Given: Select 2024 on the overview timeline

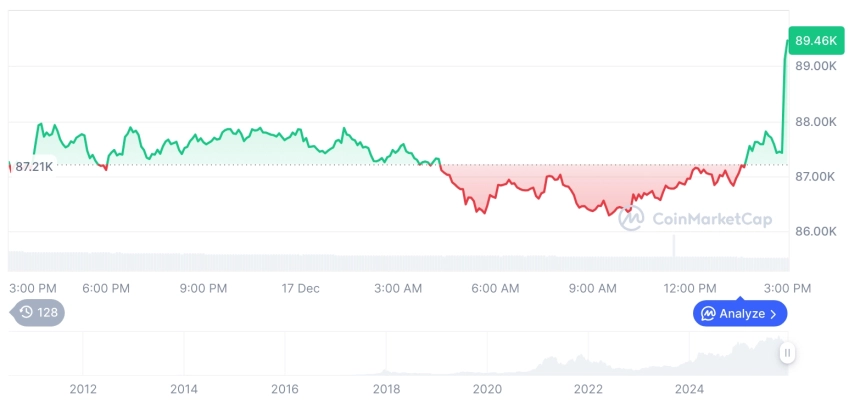Looking at the screenshot, I should pyautogui.click(x=689, y=389).
